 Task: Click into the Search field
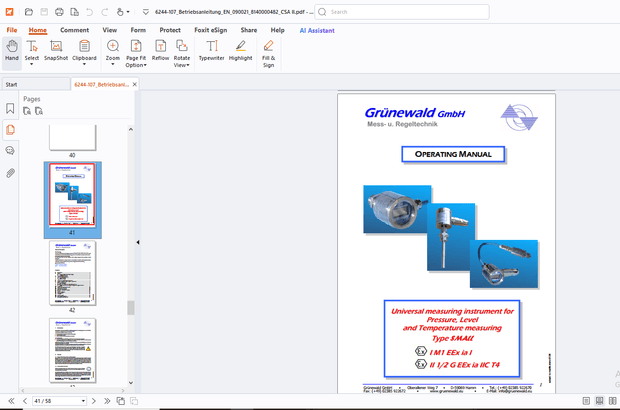[x=402, y=12]
